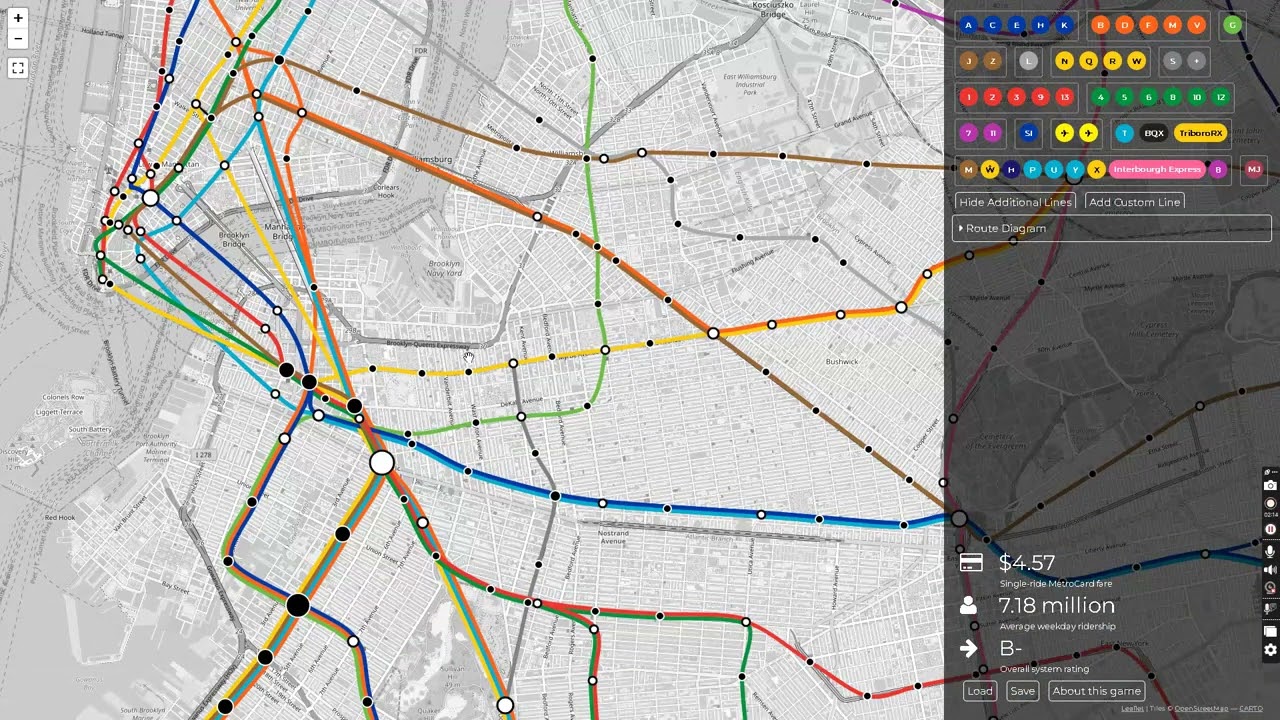Select the green 8 line badge
Screen dimensions: 1280x720
click(1172, 97)
